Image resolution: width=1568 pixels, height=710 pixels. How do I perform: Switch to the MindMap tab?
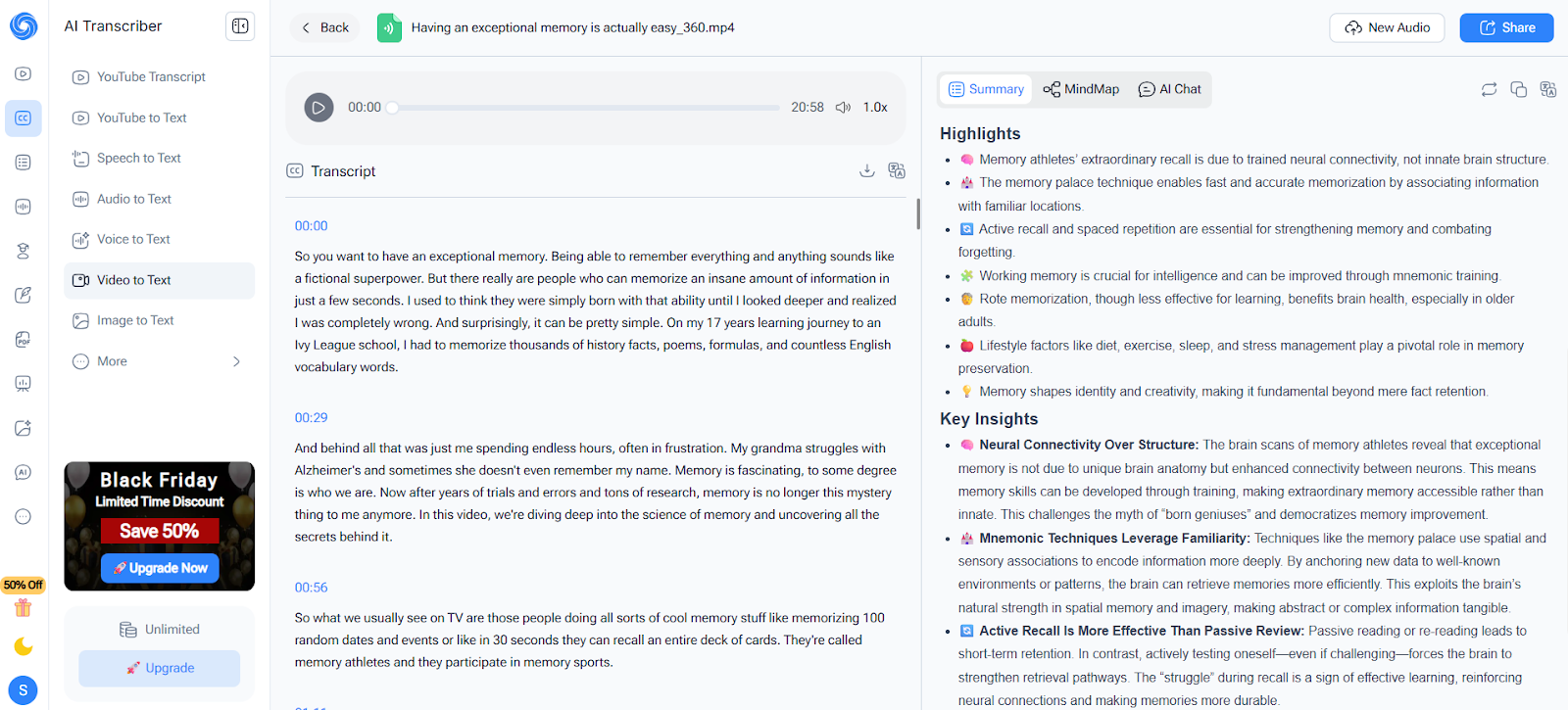[x=1081, y=89]
